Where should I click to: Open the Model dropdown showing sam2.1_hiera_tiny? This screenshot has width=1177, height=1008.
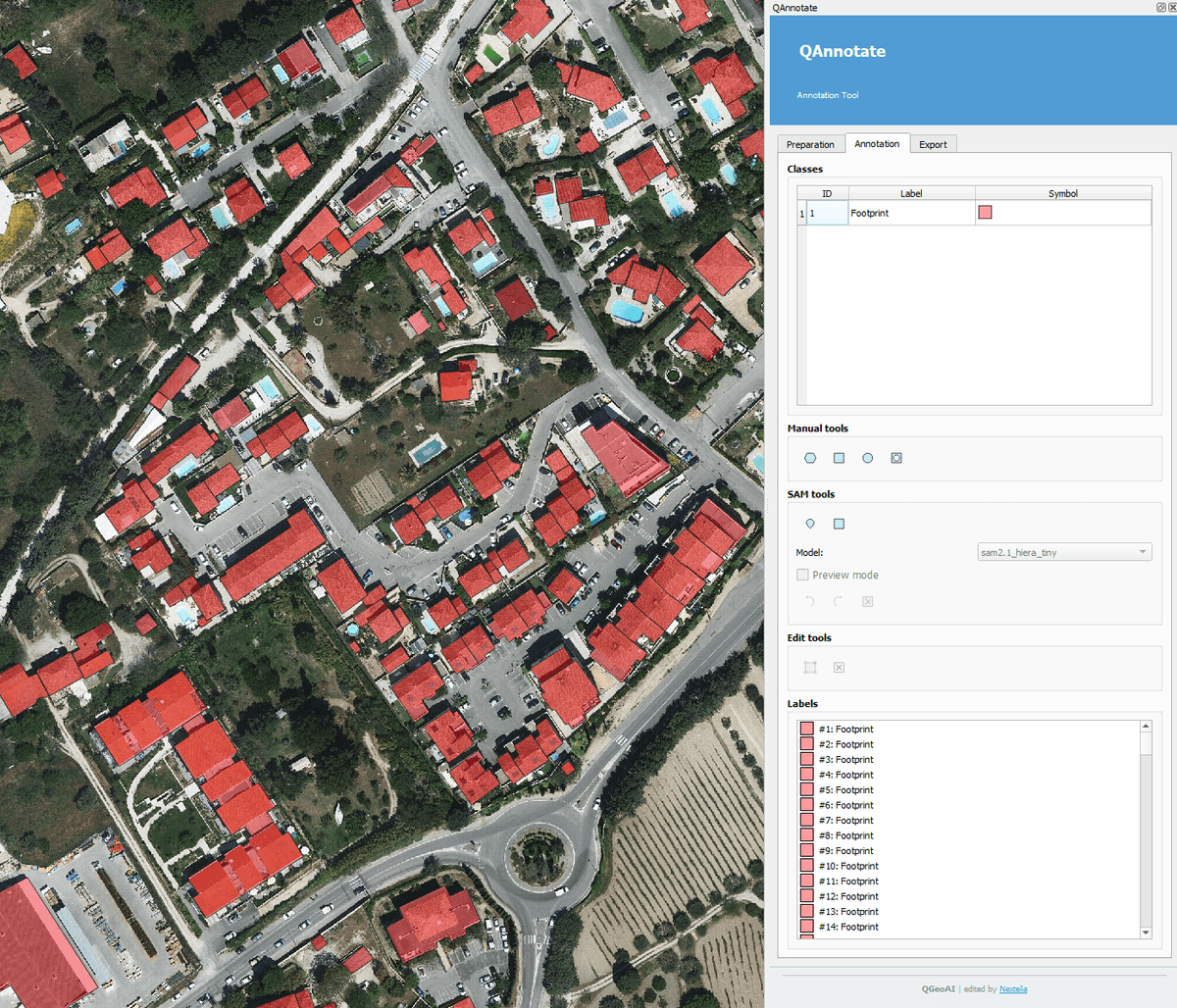(x=1064, y=551)
